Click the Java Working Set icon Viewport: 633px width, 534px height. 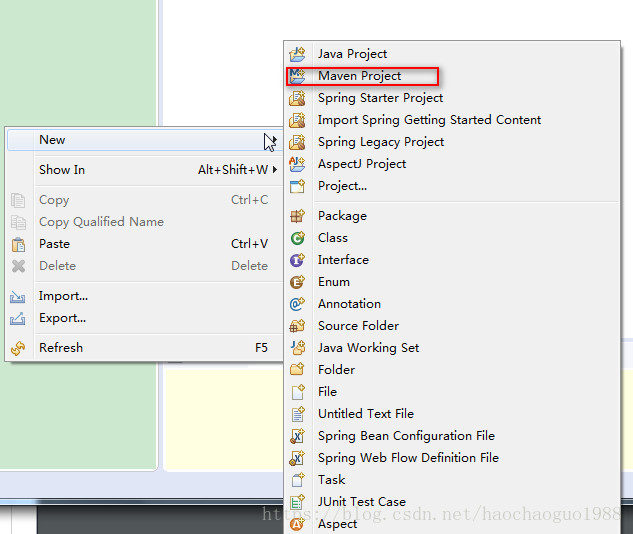pyautogui.click(x=298, y=348)
